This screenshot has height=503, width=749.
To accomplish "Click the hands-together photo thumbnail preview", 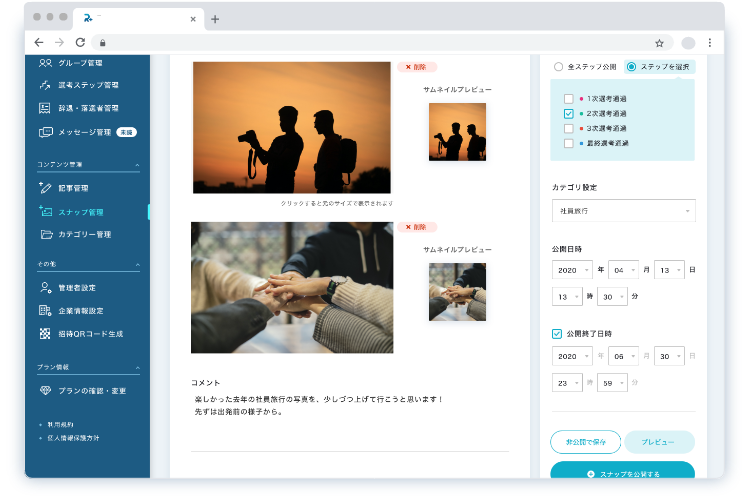I will coord(457,292).
